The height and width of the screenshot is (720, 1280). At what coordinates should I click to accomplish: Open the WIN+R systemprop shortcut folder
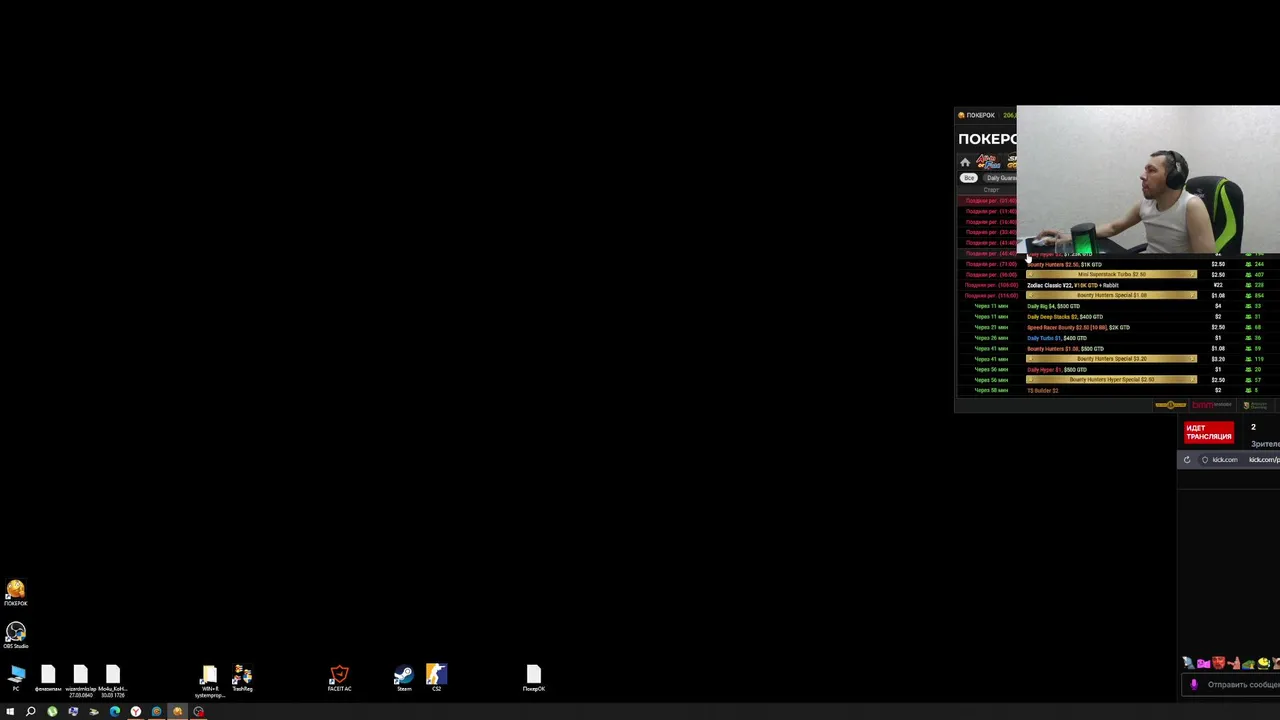pyautogui.click(x=209, y=680)
